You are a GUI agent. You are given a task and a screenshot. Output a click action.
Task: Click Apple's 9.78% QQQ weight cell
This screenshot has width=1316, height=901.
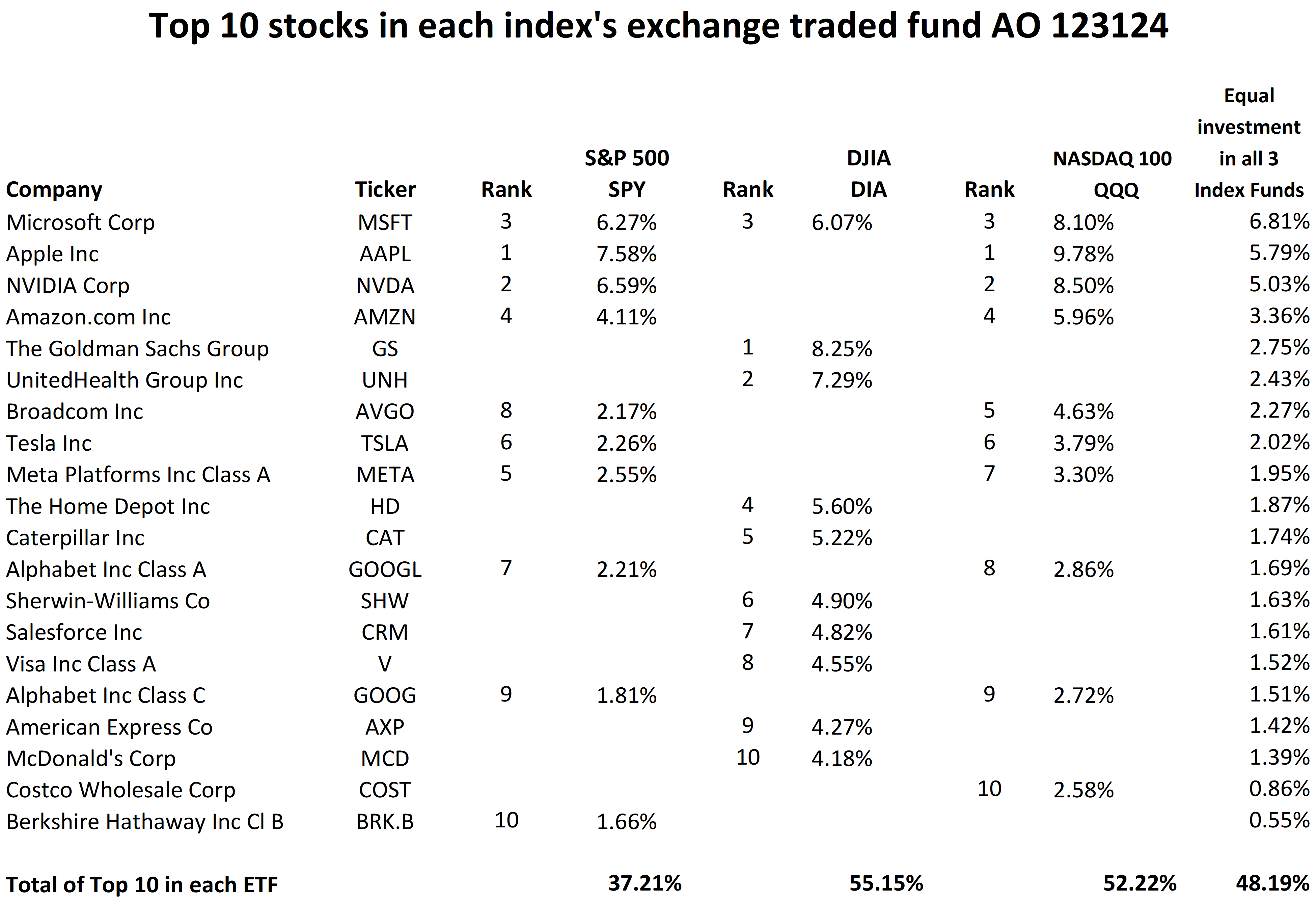(x=1083, y=254)
